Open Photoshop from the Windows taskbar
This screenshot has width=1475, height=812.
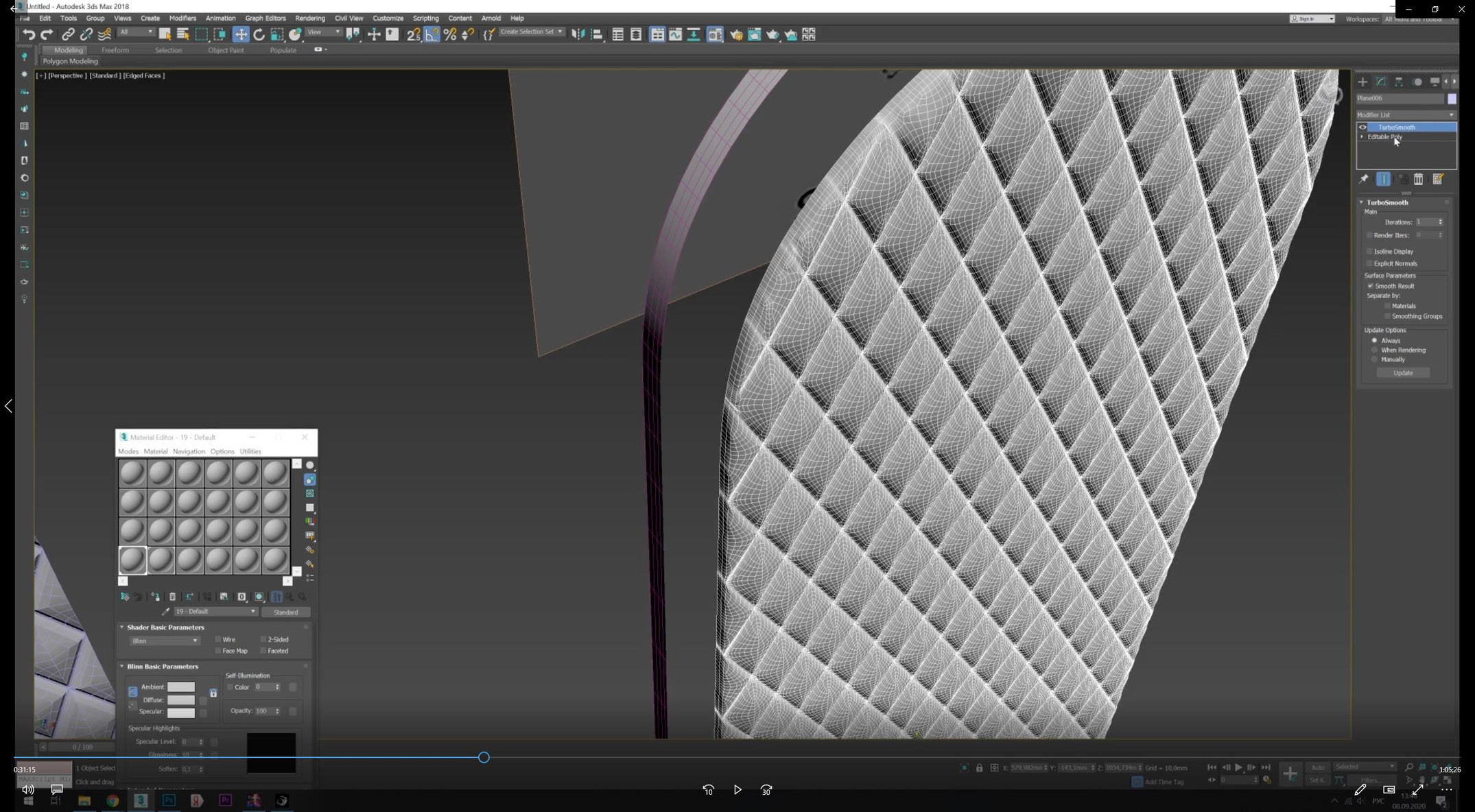pos(169,800)
